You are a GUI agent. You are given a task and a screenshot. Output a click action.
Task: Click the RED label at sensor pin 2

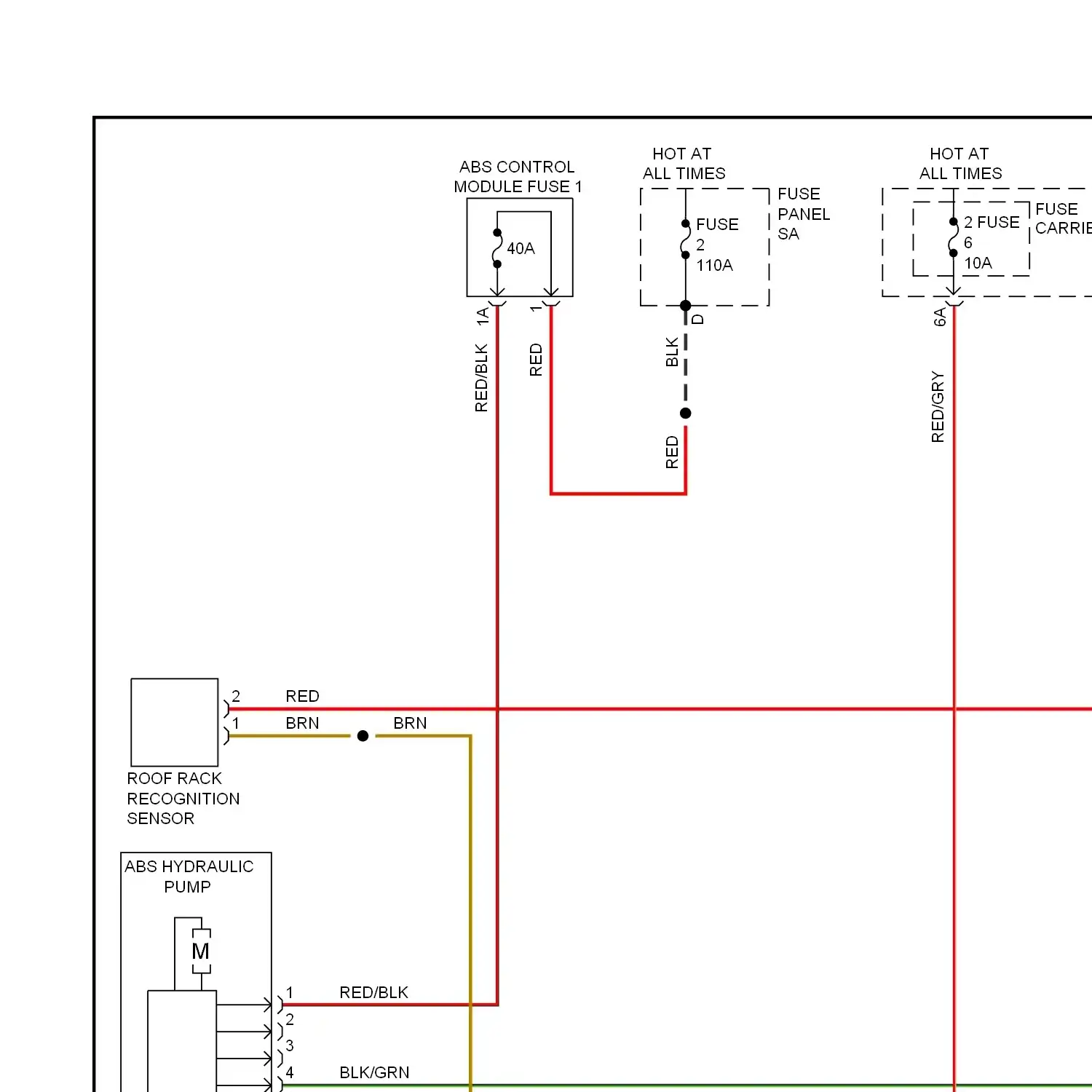302,697
